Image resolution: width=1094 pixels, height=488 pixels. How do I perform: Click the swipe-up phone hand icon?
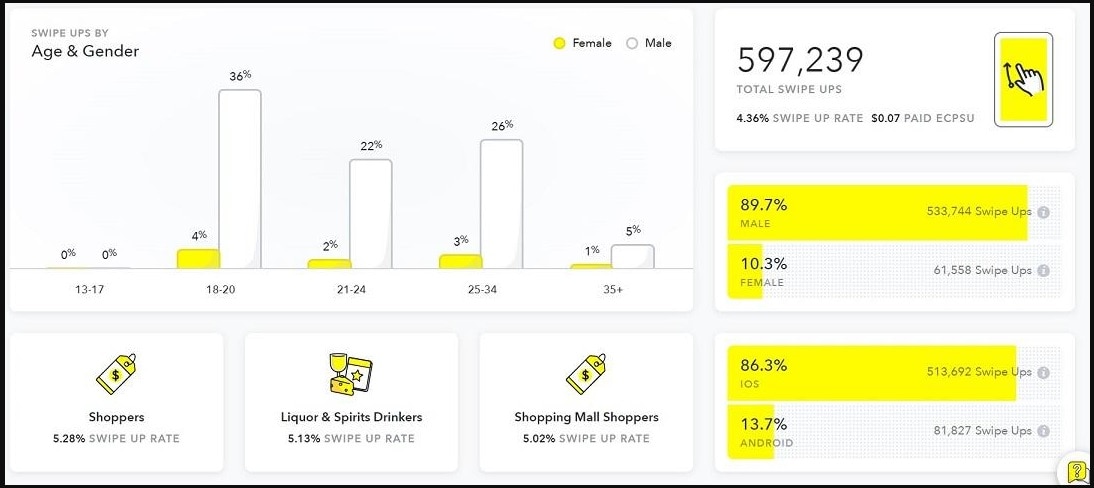coord(1023,79)
